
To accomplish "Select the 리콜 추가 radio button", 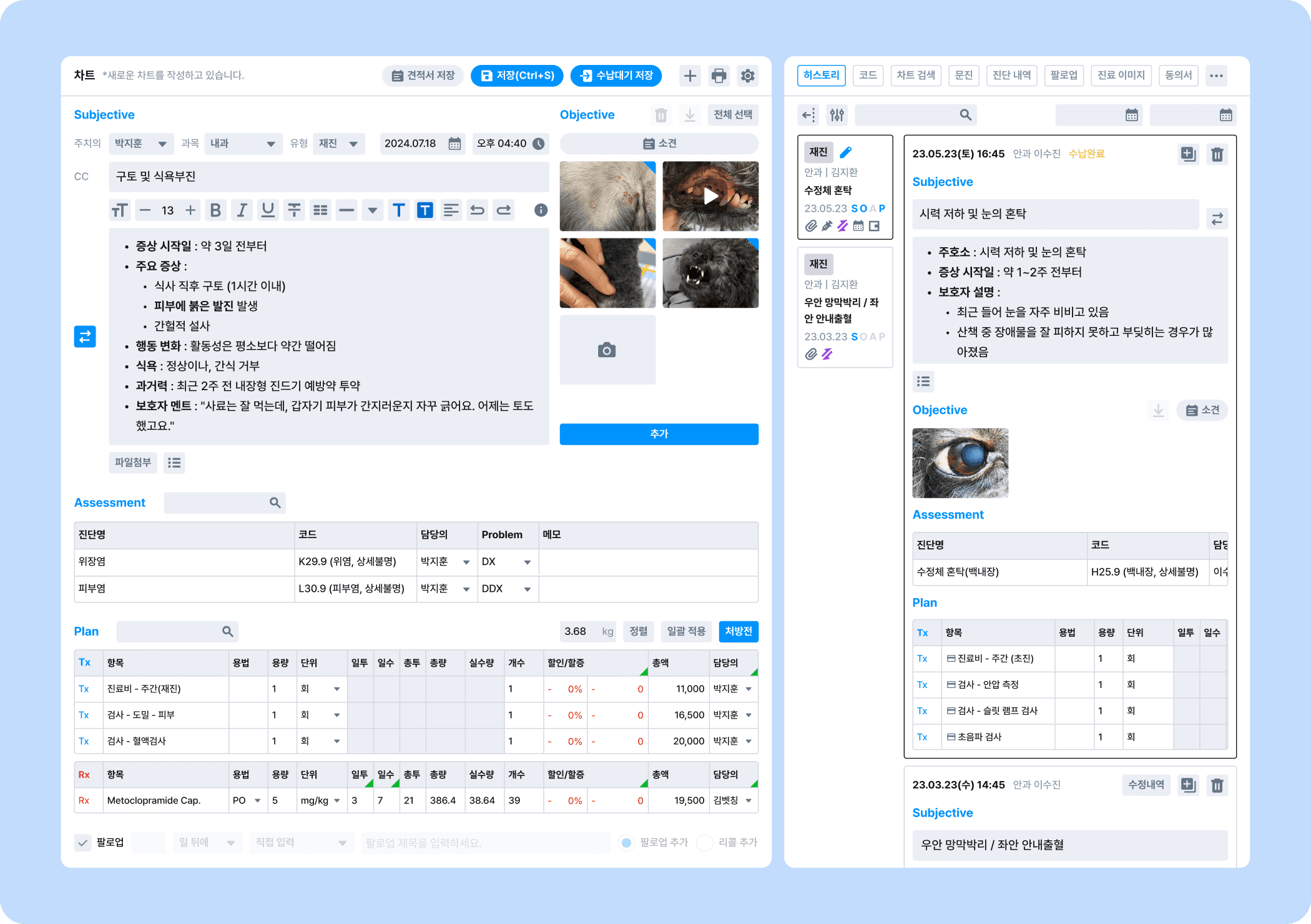I will 705,843.
